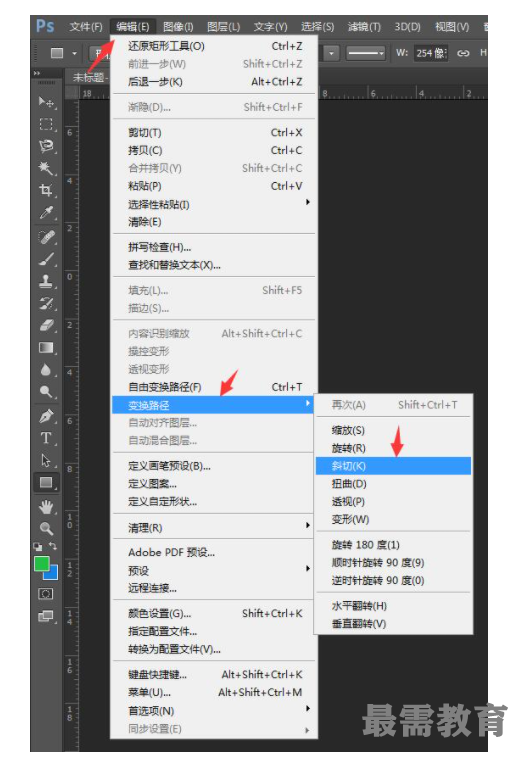
Task: Click 自由变换路径(F) menu entry
Action: [x=214, y=387]
